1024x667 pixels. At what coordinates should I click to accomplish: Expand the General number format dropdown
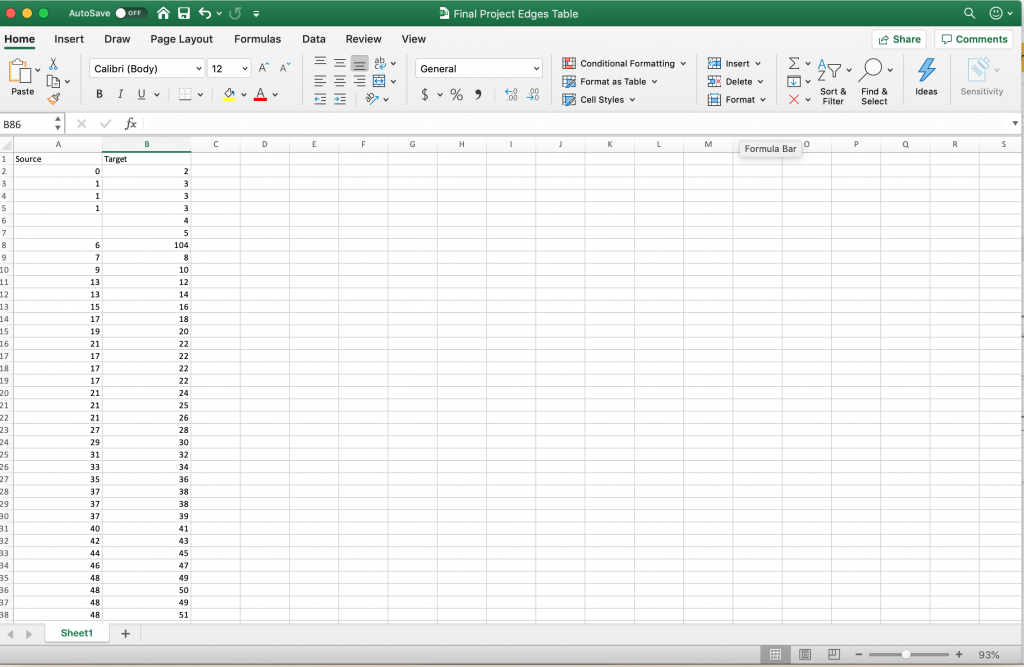click(536, 69)
